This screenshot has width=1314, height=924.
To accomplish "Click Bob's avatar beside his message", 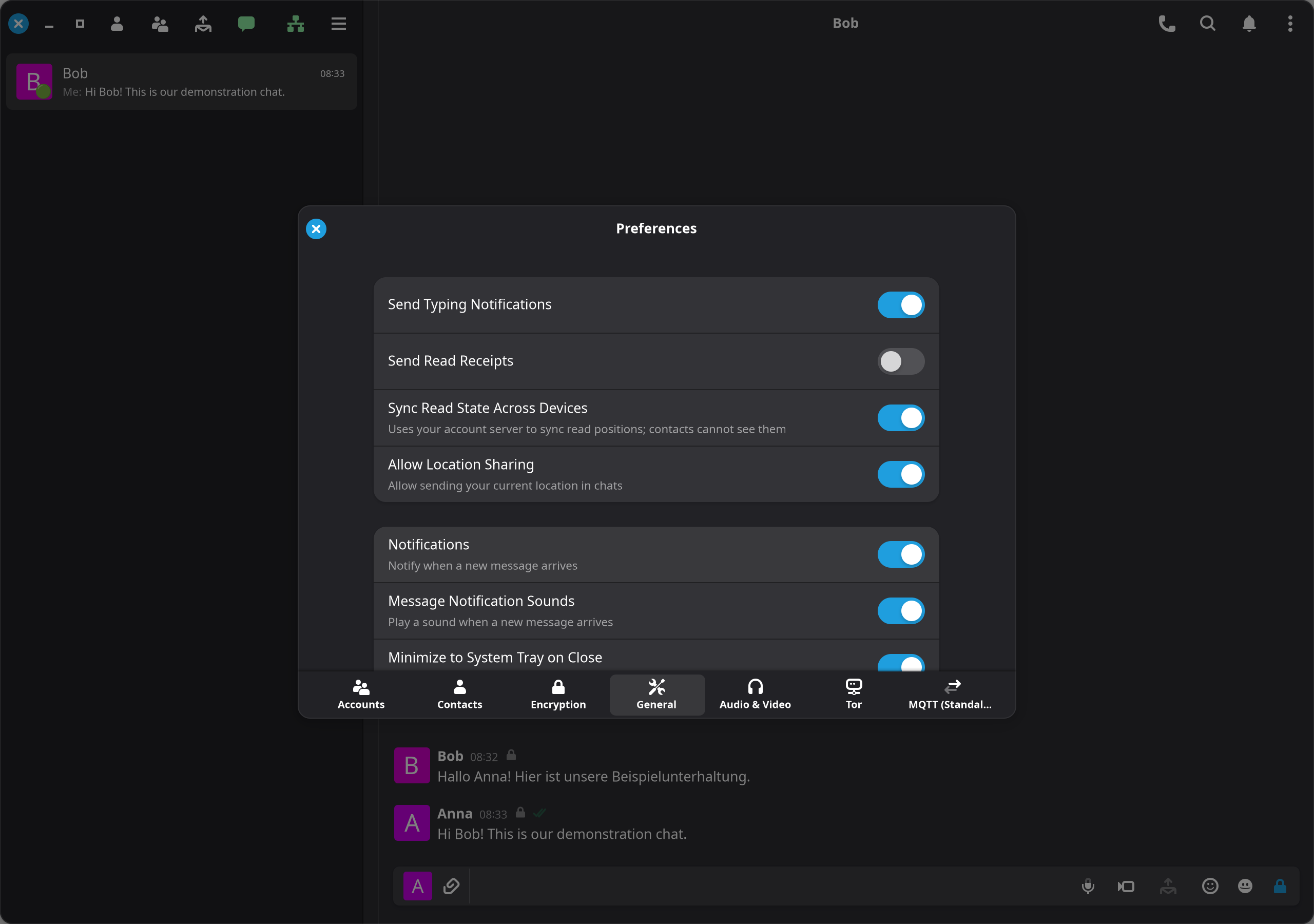I will 412,765.
